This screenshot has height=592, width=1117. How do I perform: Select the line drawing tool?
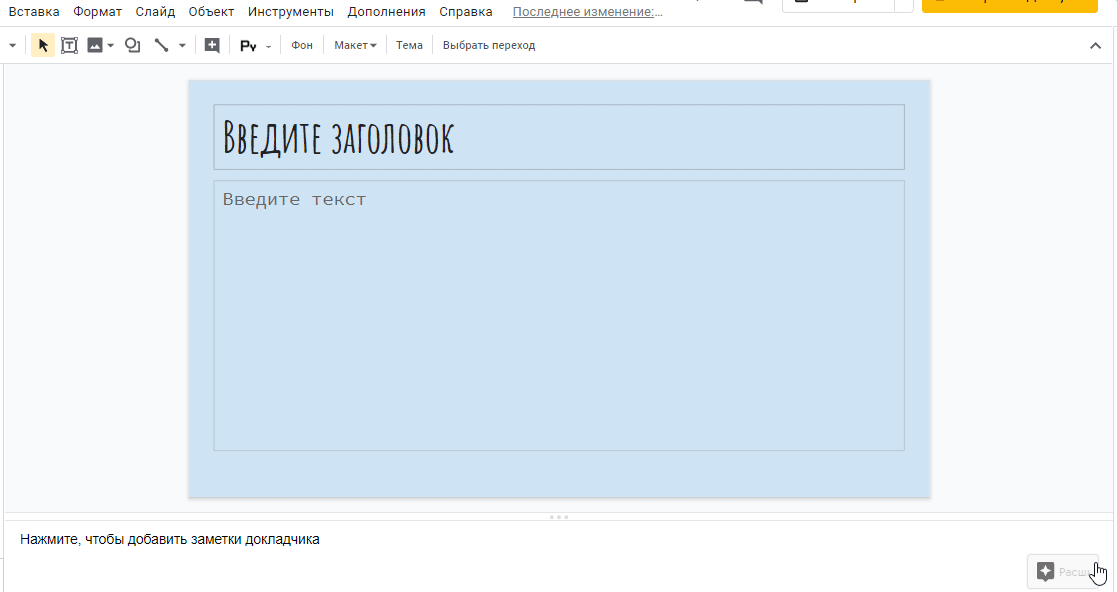tap(162, 46)
